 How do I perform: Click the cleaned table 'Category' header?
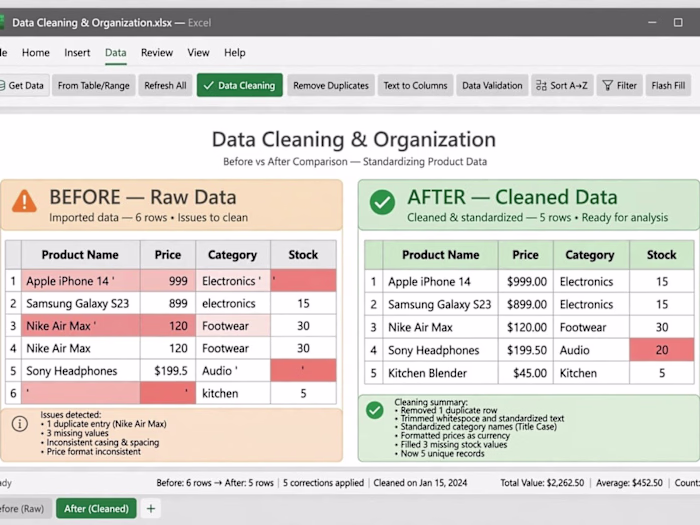pos(592,255)
